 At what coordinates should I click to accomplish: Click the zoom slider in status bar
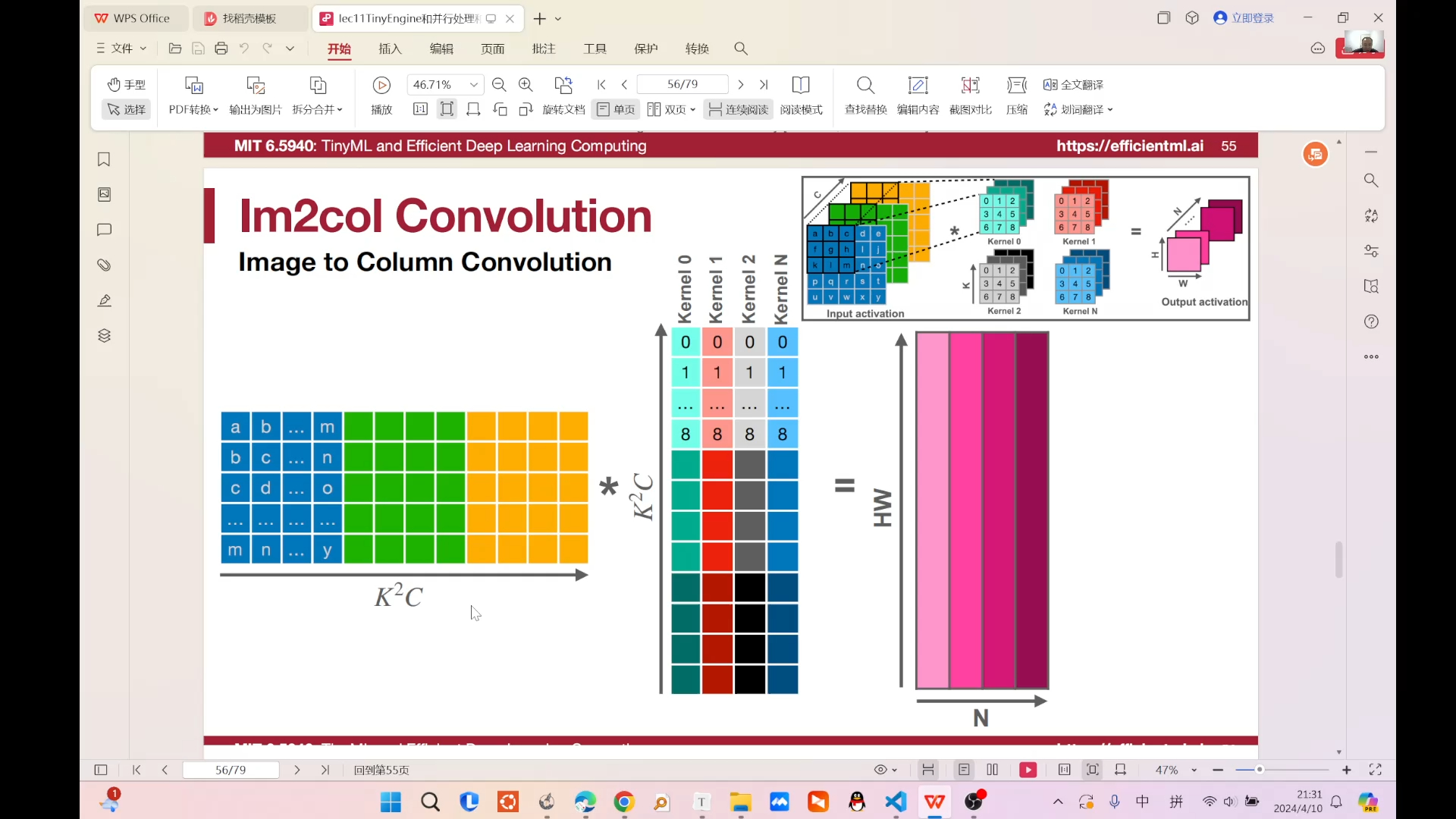(1260, 770)
